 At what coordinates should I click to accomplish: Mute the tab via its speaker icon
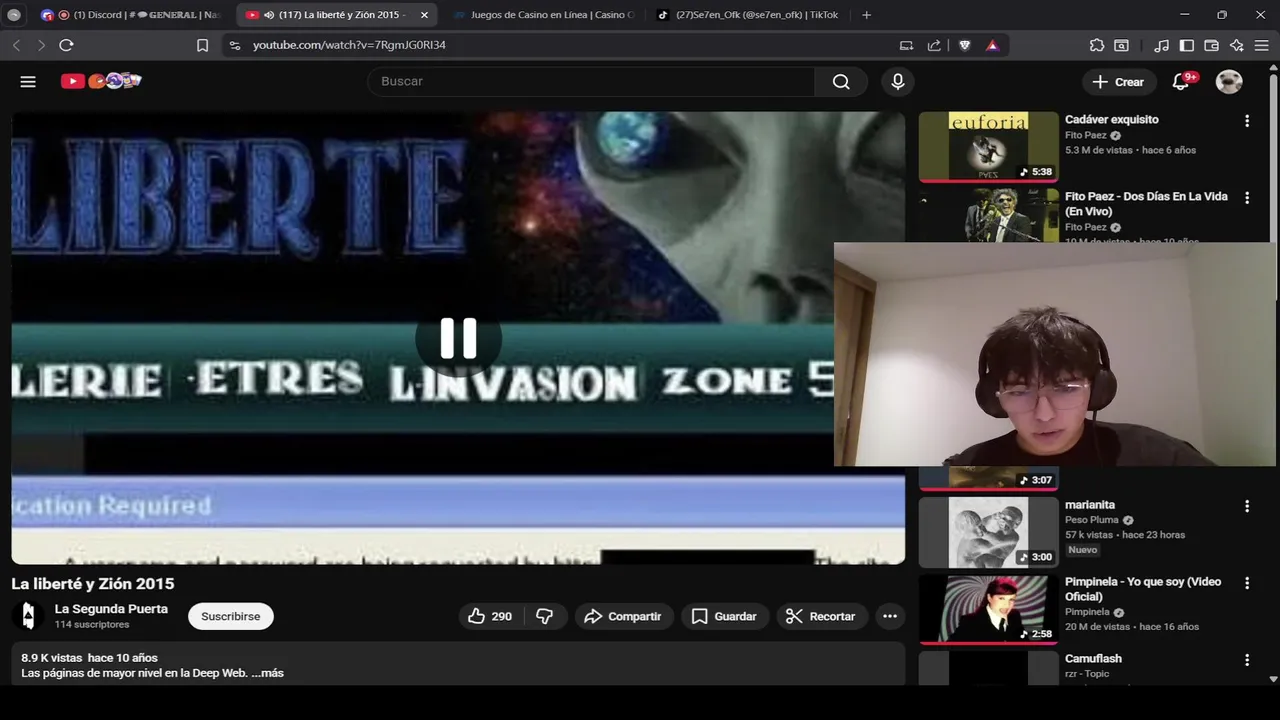pyautogui.click(x=269, y=15)
